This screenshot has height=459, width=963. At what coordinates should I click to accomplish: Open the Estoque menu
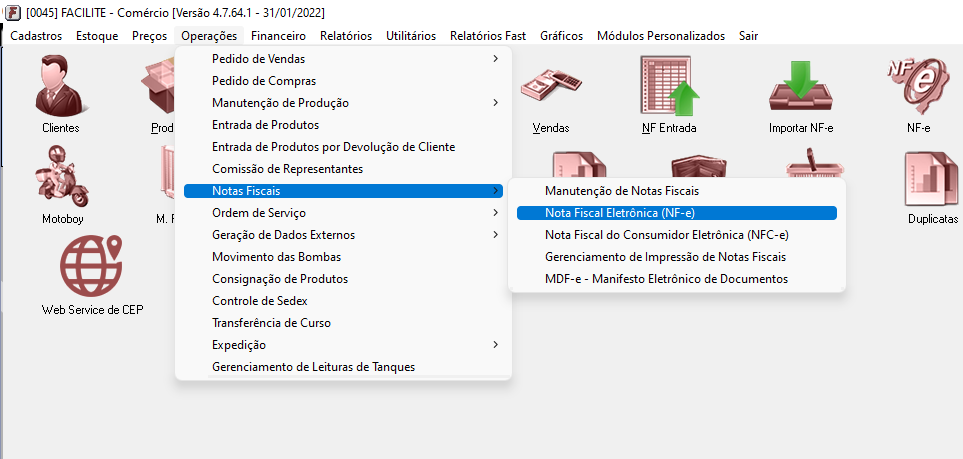(97, 36)
